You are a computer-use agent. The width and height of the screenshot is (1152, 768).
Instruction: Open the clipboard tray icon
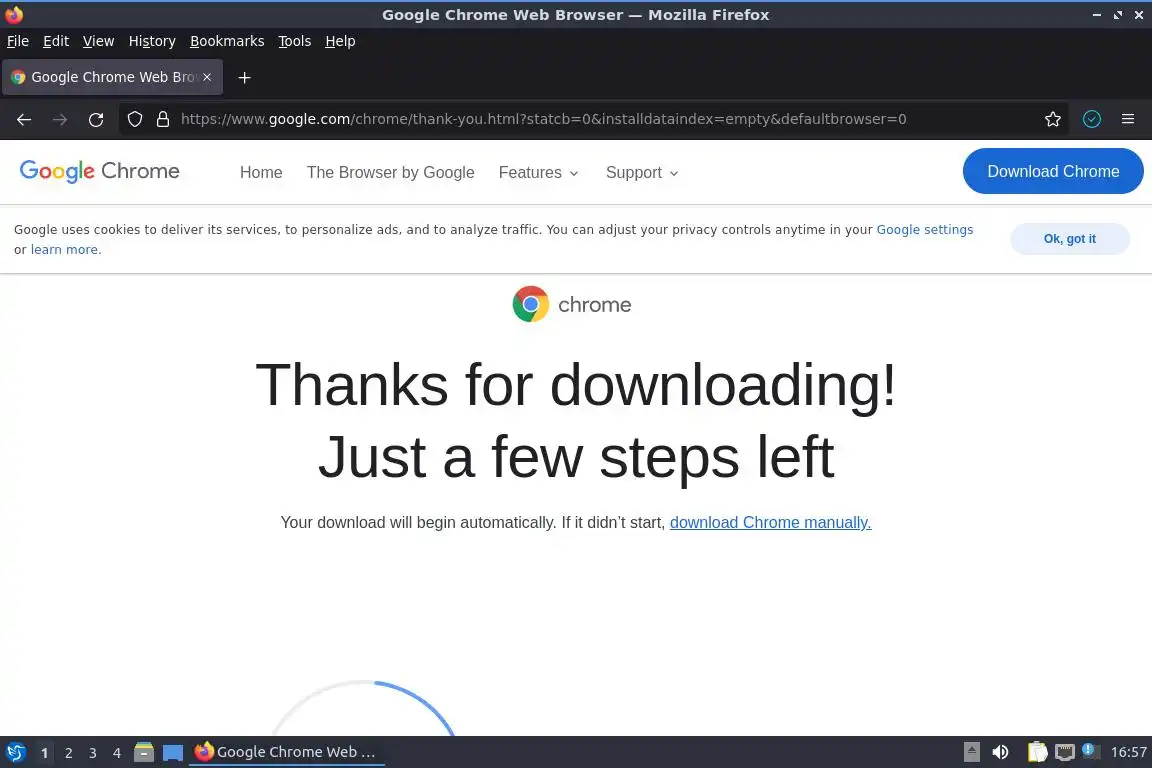[x=1037, y=752]
